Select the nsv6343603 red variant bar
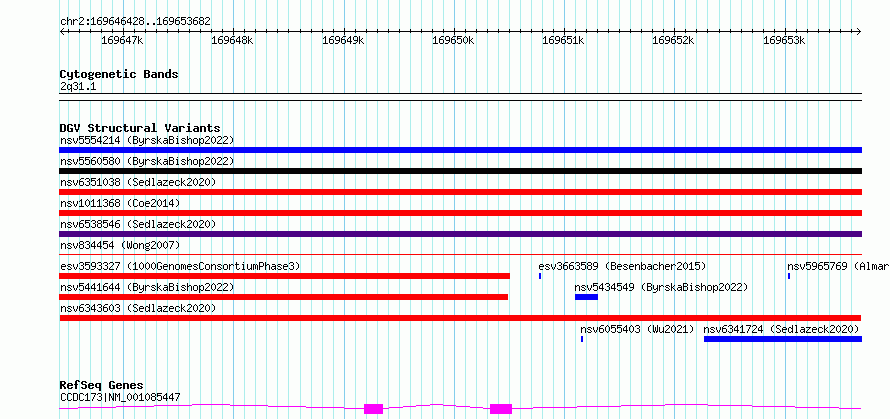This screenshot has width=890, height=419. 460,318
